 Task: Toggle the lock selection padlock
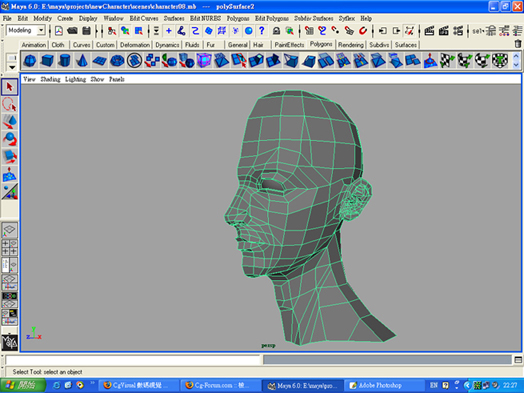276,31
